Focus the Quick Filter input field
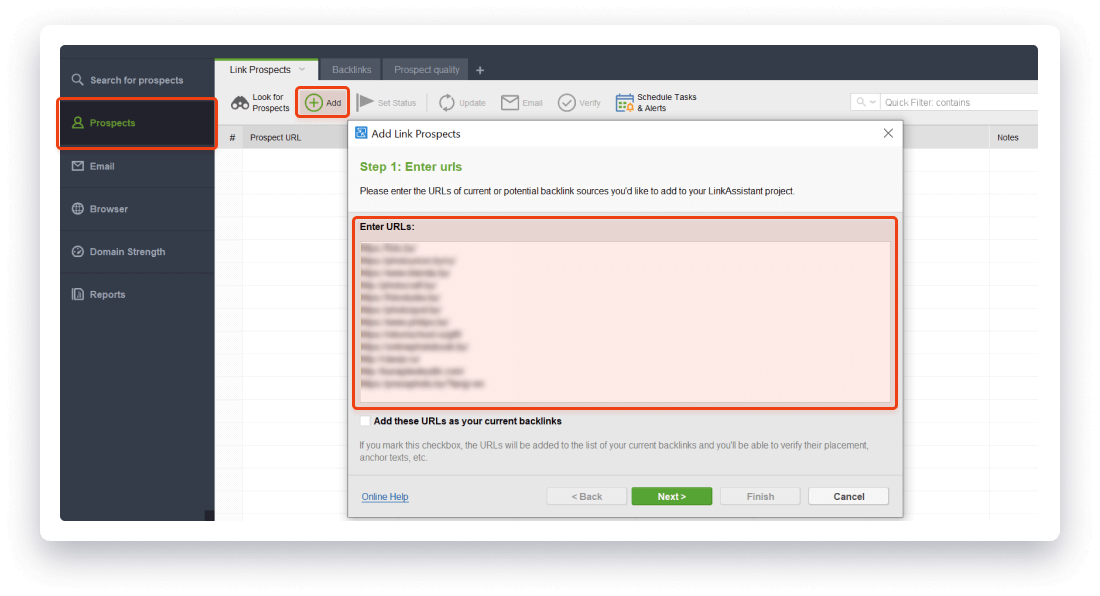The height and width of the screenshot is (596, 1100). 959,102
